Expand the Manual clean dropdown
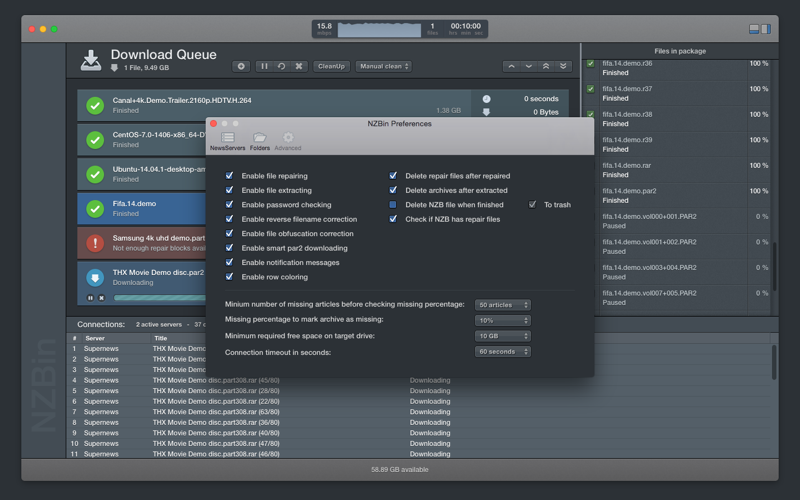Screen dimensions: 800x500 [x=384, y=66]
